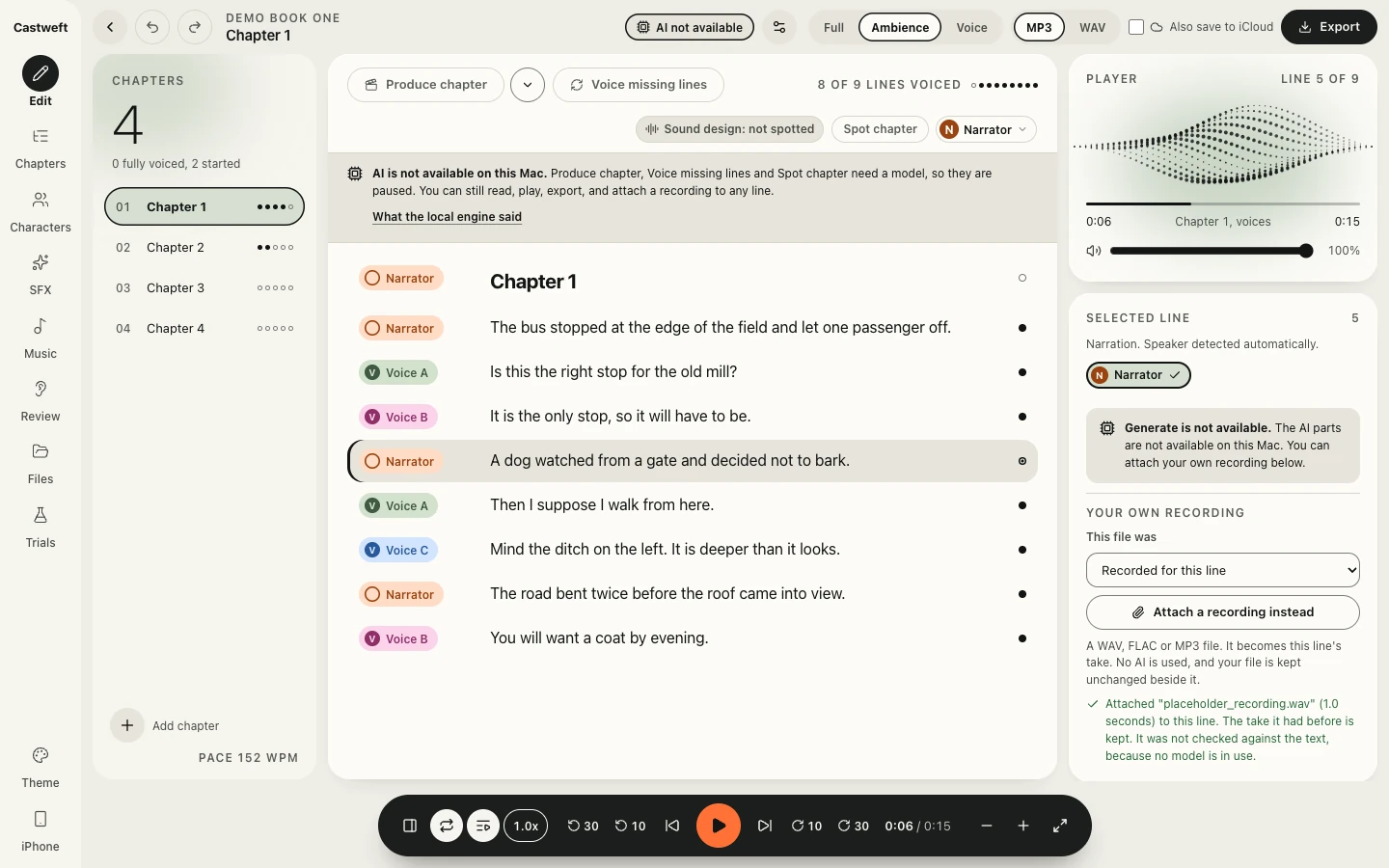Screen dimensions: 1389x868
Task: Toggle the sidebar panel icon in player bar
Action: (410, 826)
